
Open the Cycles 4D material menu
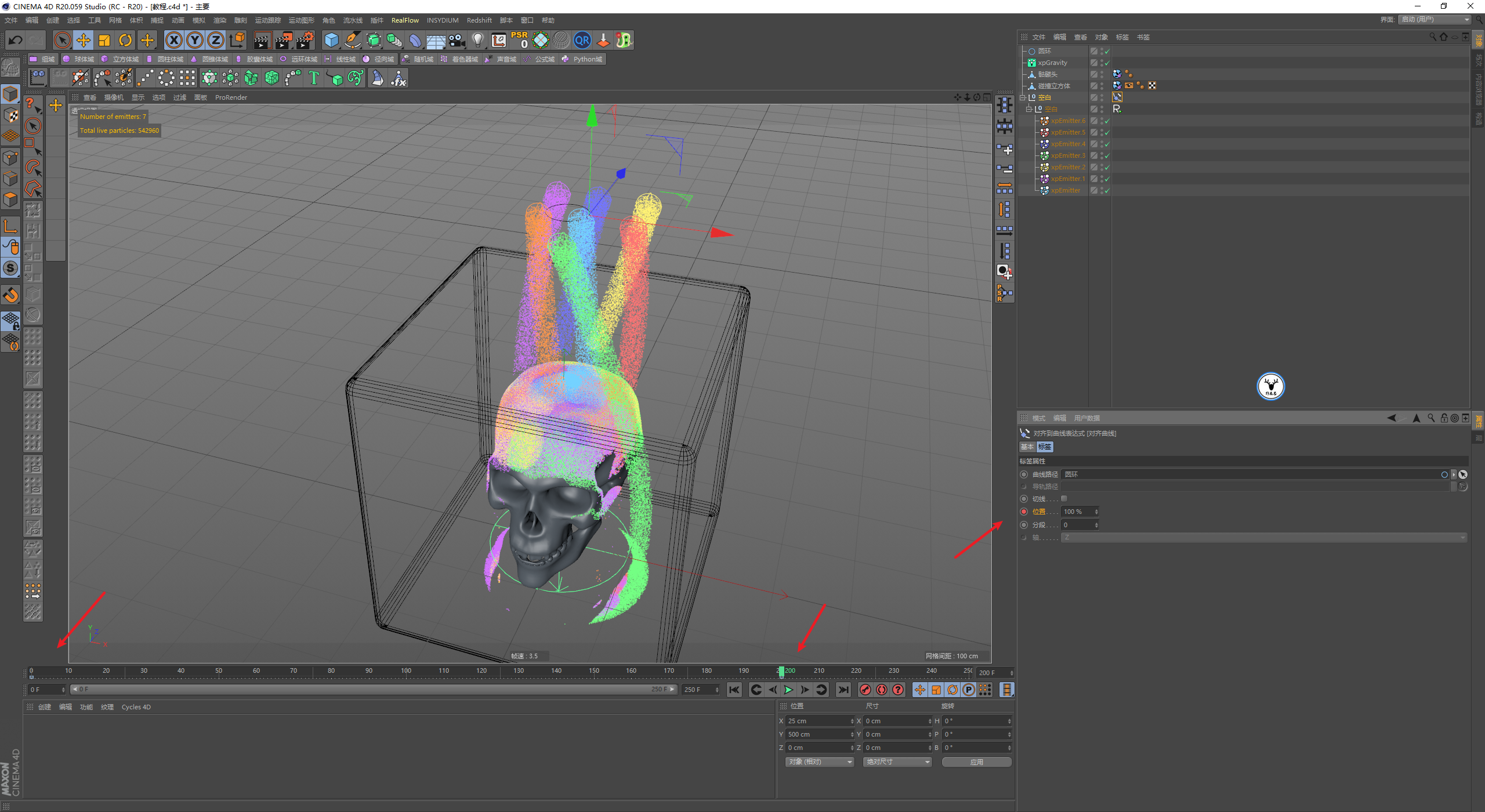point(136,707)
